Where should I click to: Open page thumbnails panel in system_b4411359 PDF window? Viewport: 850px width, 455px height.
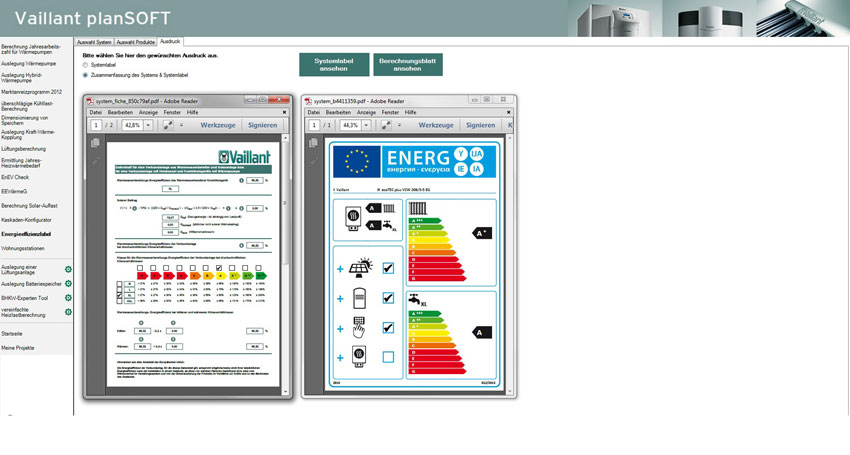(313, 143)
